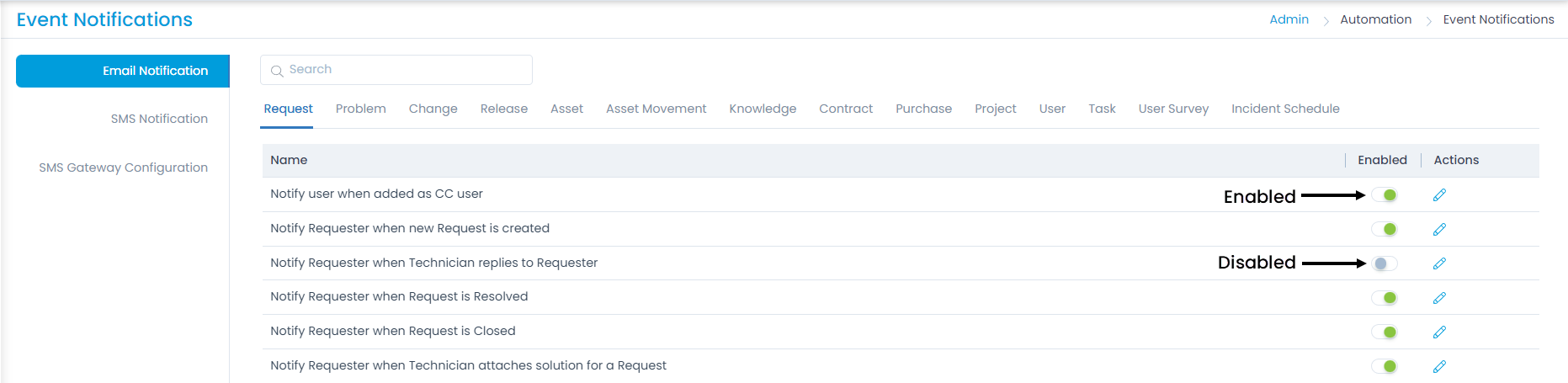Open the Task tab
This screenshot has width=1568, height=383.
1102,109
